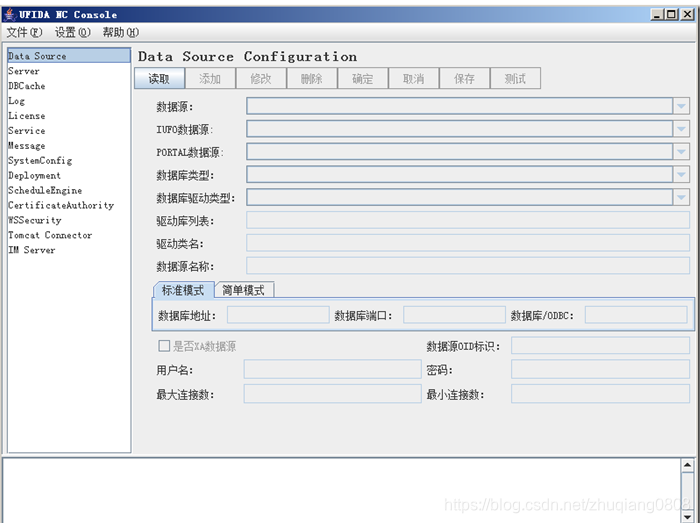Screen dimensions: 700x523
Task: Click the 修改 button
Action: [261, 79]
